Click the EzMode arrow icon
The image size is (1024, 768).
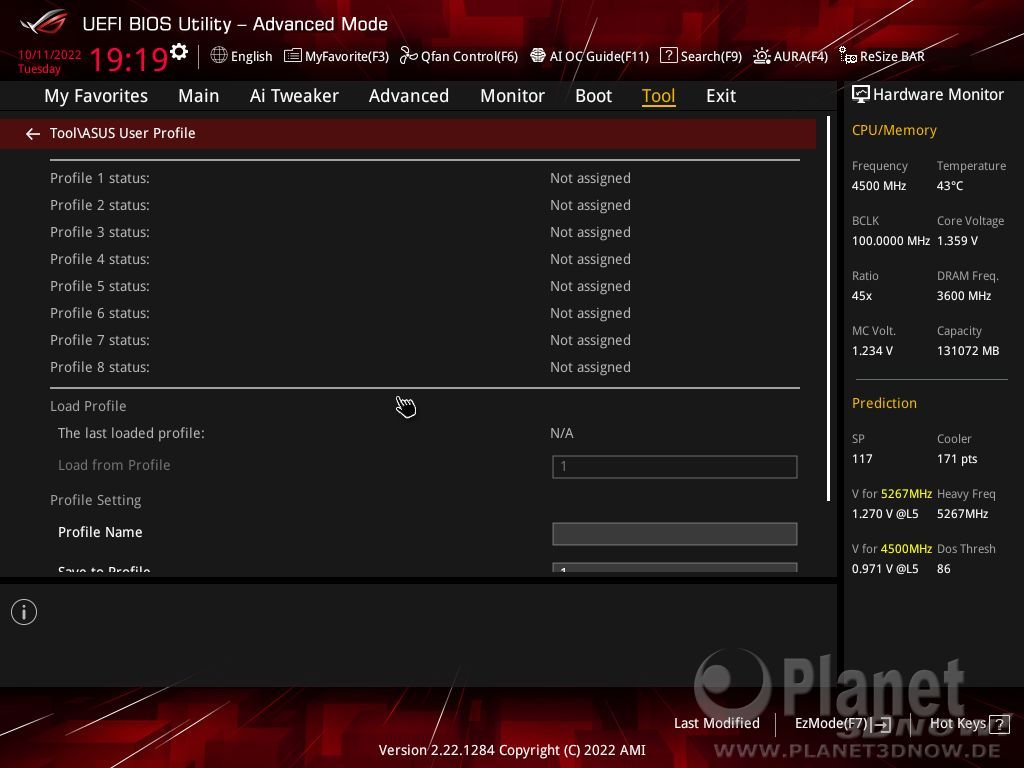point(883,724)
